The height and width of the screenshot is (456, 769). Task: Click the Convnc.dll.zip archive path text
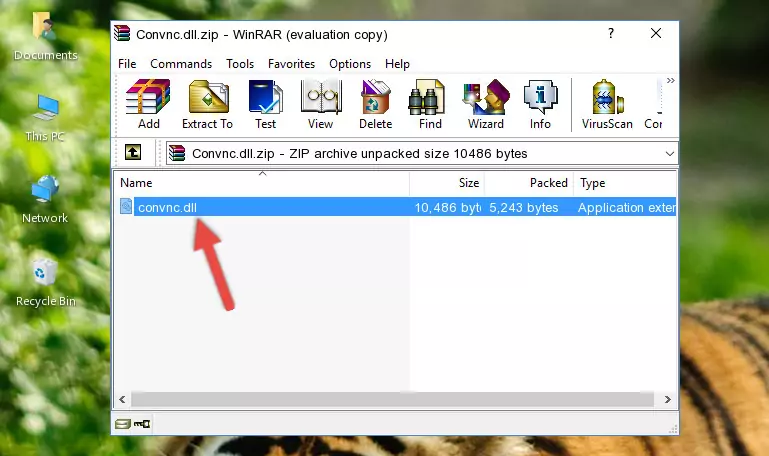tap(359, 153)
